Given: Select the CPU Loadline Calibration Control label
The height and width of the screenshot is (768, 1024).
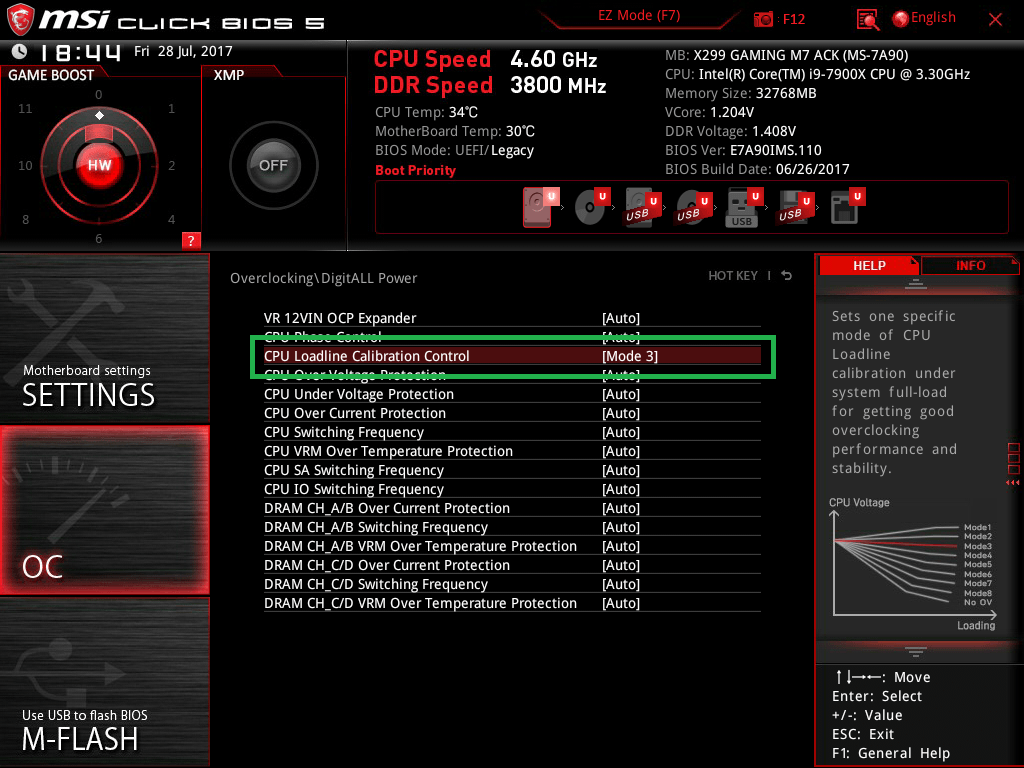Looking at the screenshot, I should tap(366, 356).
